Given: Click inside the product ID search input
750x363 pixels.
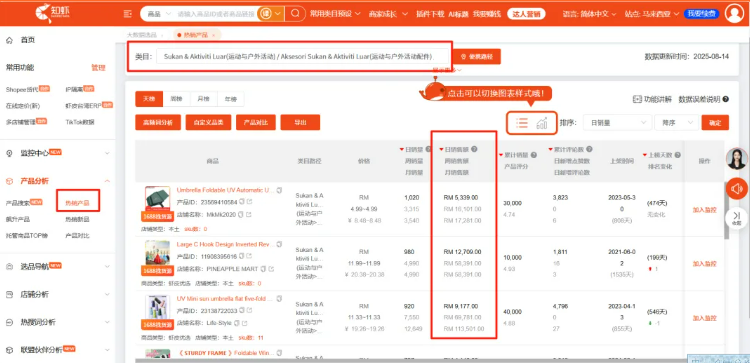Looking at the screenshot, I should [216, 14].
